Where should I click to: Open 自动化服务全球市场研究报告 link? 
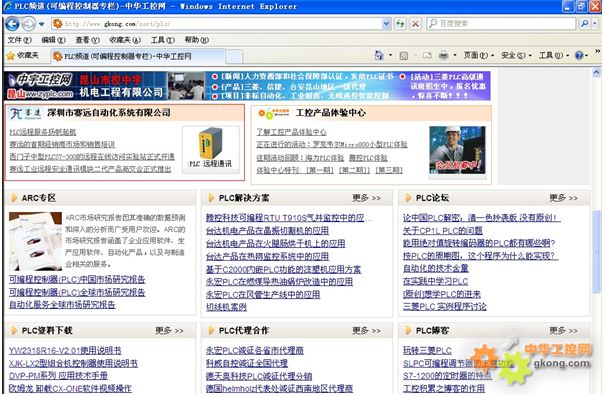click(x=62, y=305)
